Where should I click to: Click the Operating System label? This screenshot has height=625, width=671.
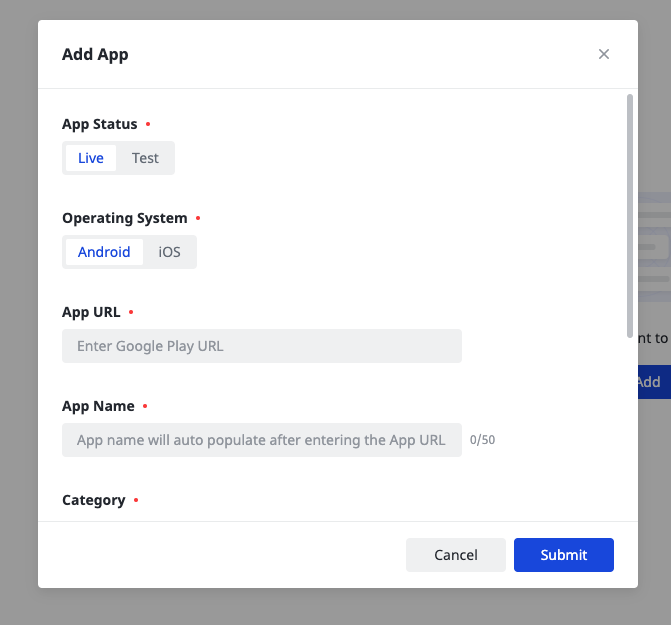[124, 218]
